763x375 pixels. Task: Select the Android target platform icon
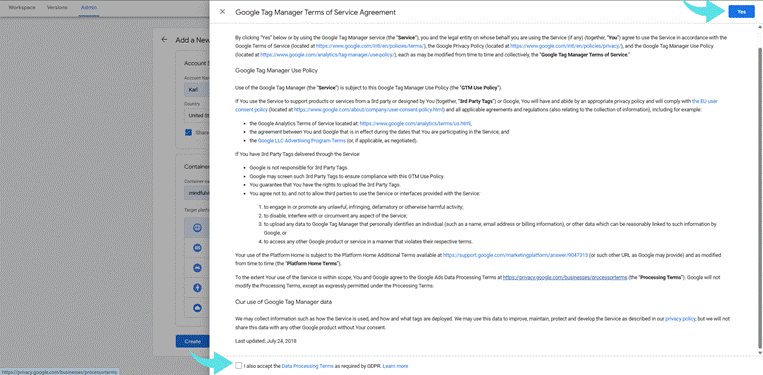coord(198,268)
